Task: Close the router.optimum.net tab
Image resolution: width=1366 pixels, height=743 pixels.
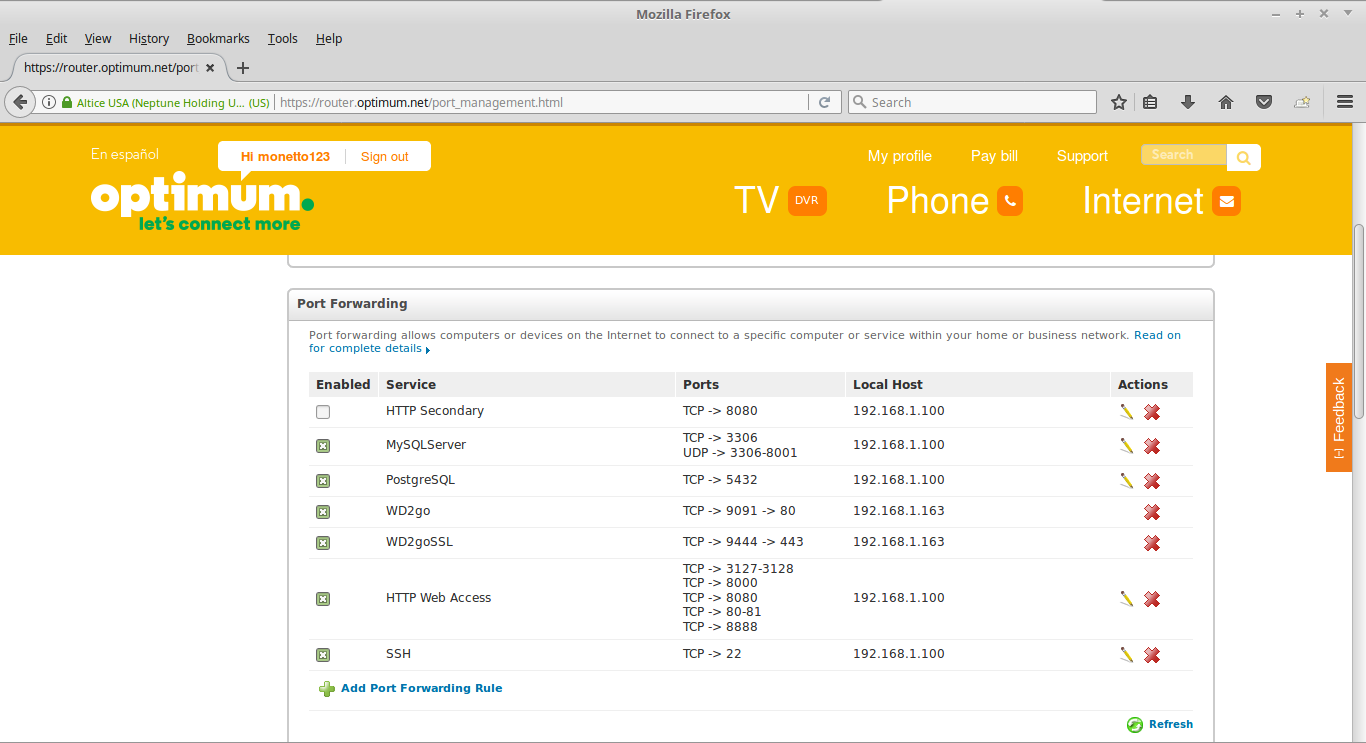Action: [x=210, y=68]
